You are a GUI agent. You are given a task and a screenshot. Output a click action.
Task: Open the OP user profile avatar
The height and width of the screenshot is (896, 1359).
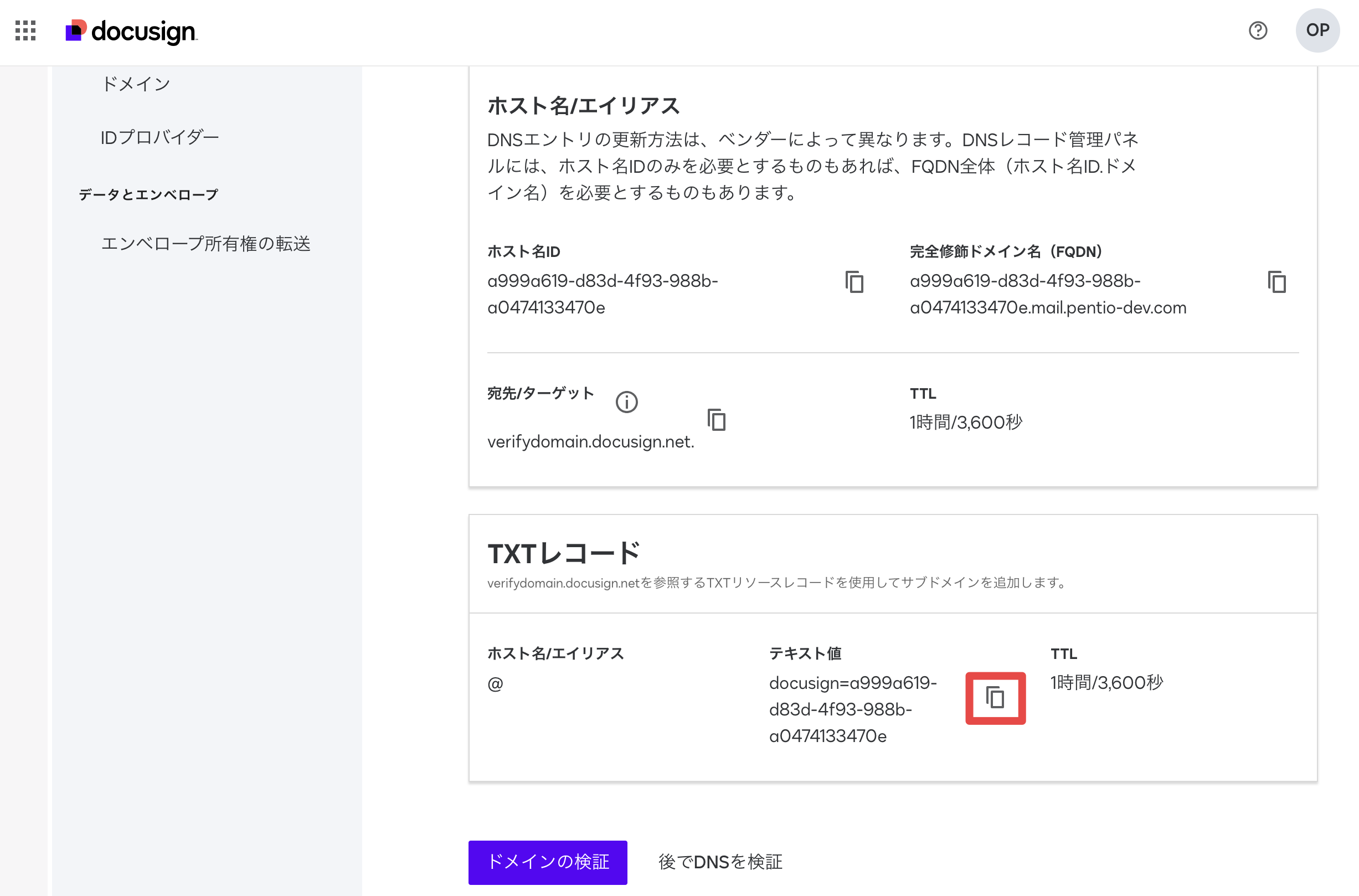(1317, 30)
